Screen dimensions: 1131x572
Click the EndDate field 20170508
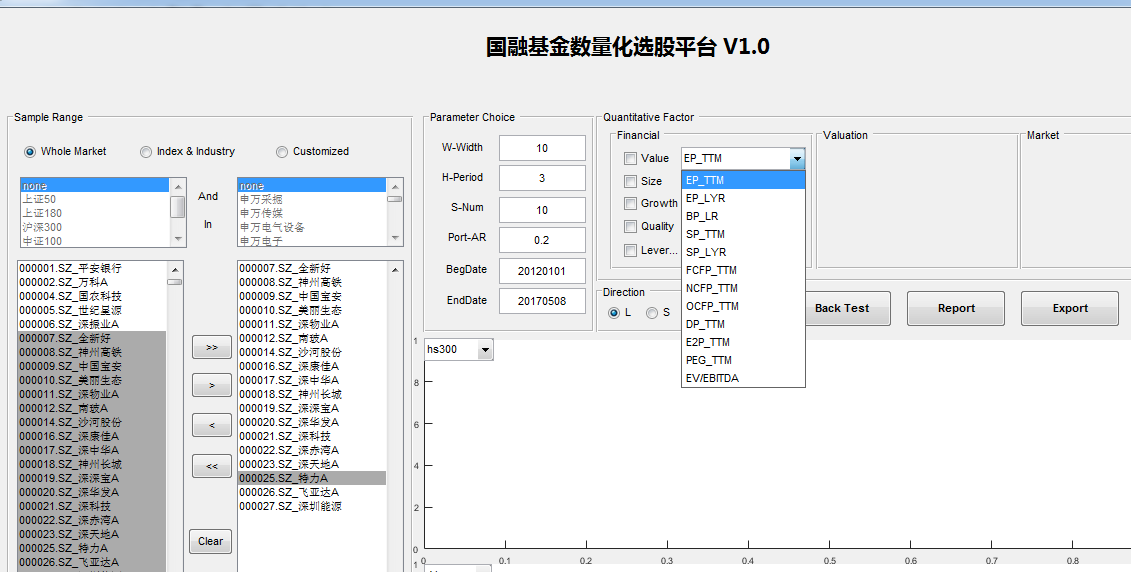(x=542, y=301)
